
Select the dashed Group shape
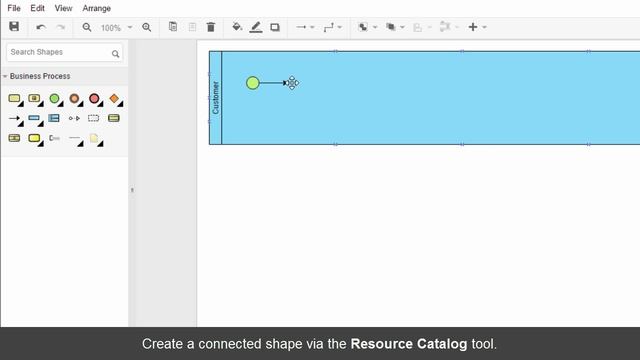pyautogui.click(x=93, y=118)
